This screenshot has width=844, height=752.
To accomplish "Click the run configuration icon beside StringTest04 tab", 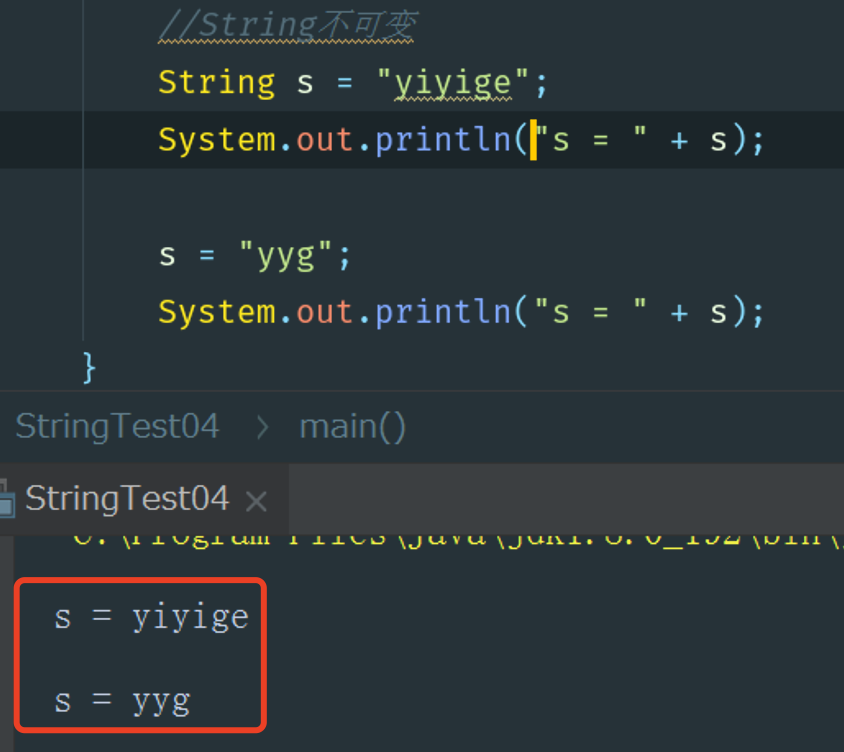I will pos(7,499).
